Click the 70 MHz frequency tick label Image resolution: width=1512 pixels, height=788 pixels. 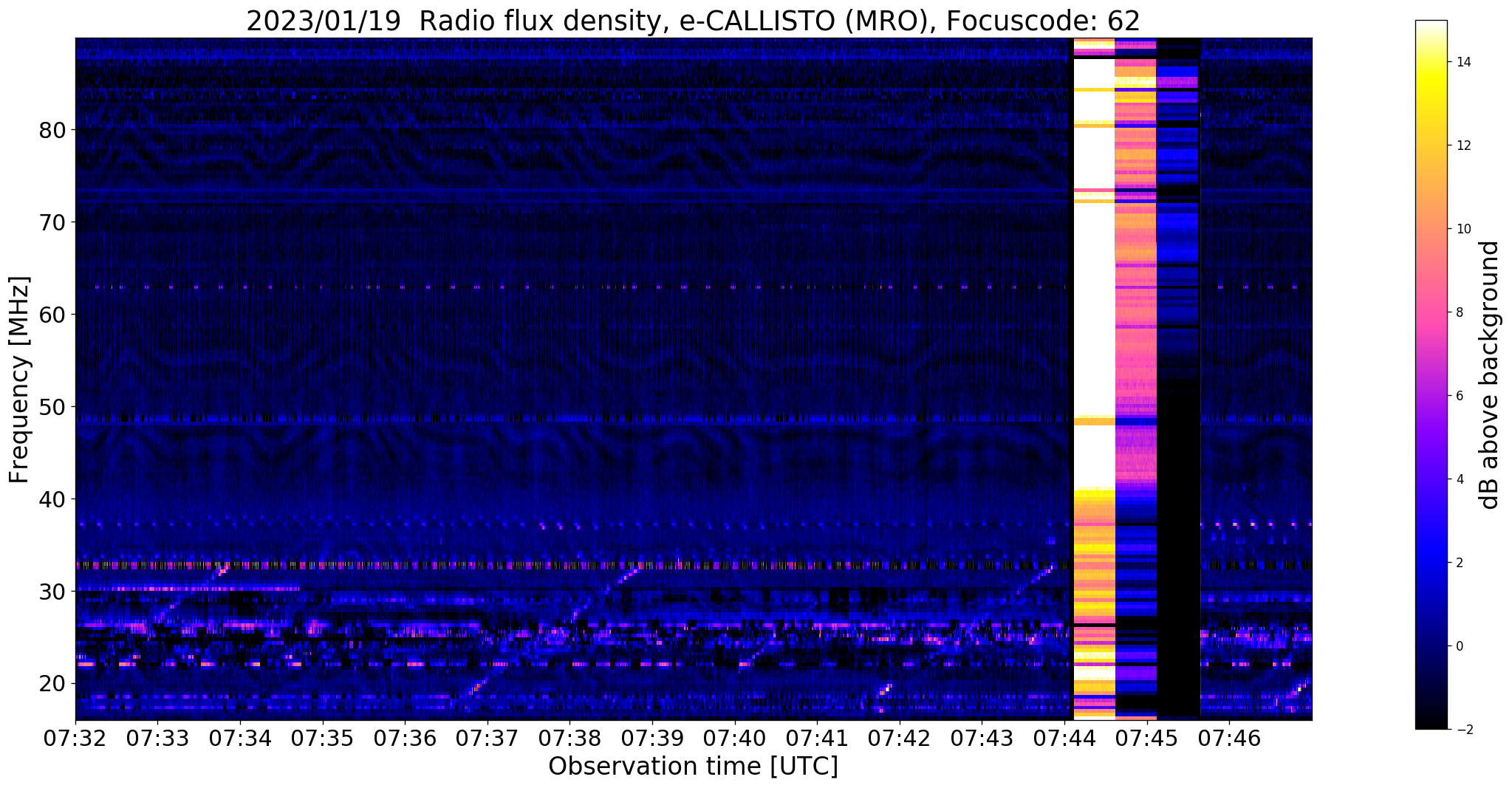coord(51,222)
